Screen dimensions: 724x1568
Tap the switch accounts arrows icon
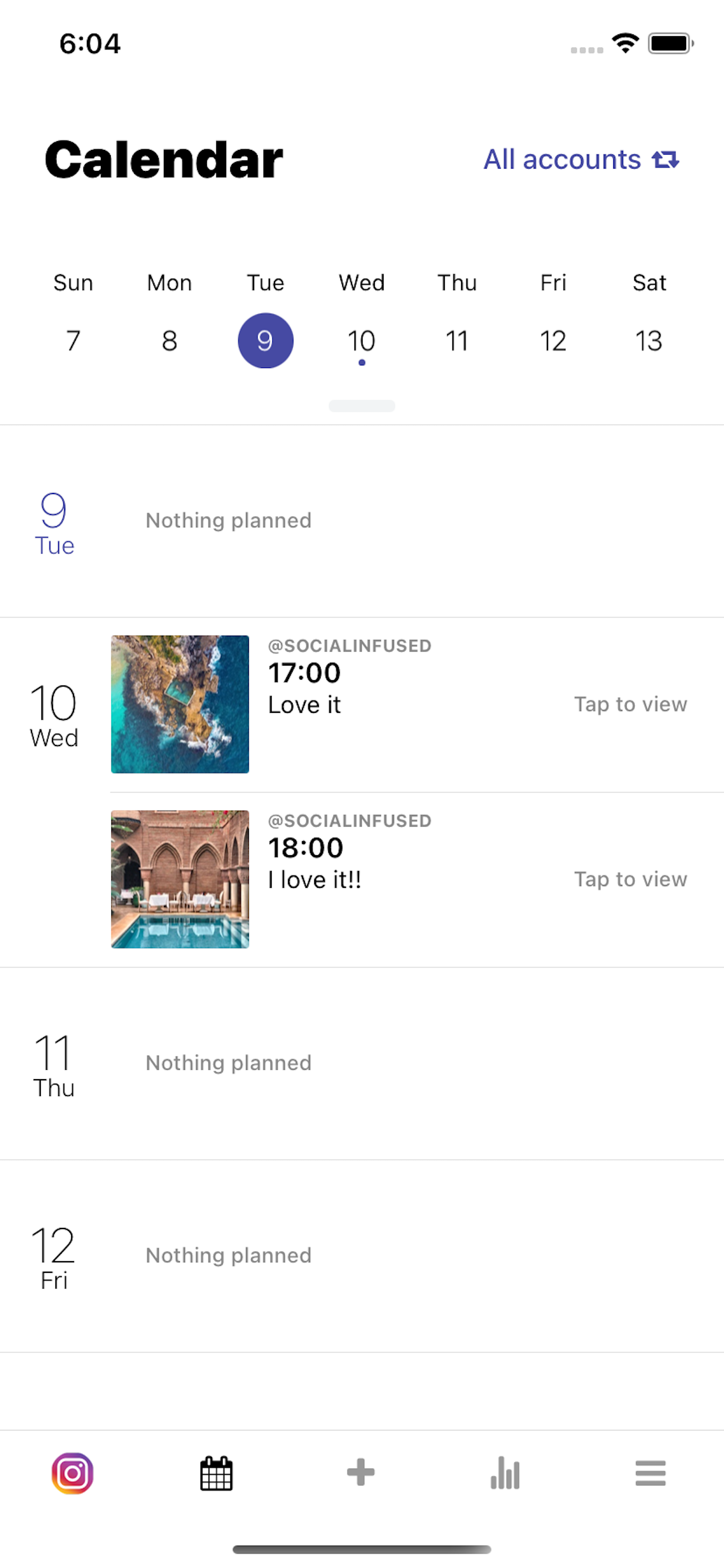[666, 159]
